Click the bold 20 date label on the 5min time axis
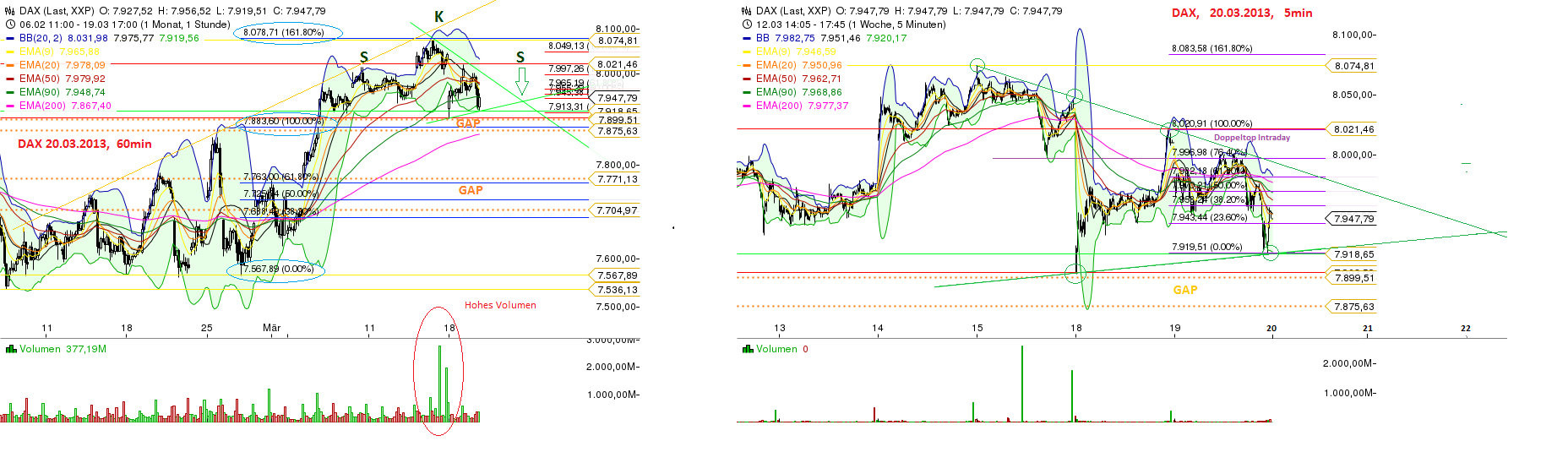This screenshot has width=1568, height=463. tap(1271, 328)
